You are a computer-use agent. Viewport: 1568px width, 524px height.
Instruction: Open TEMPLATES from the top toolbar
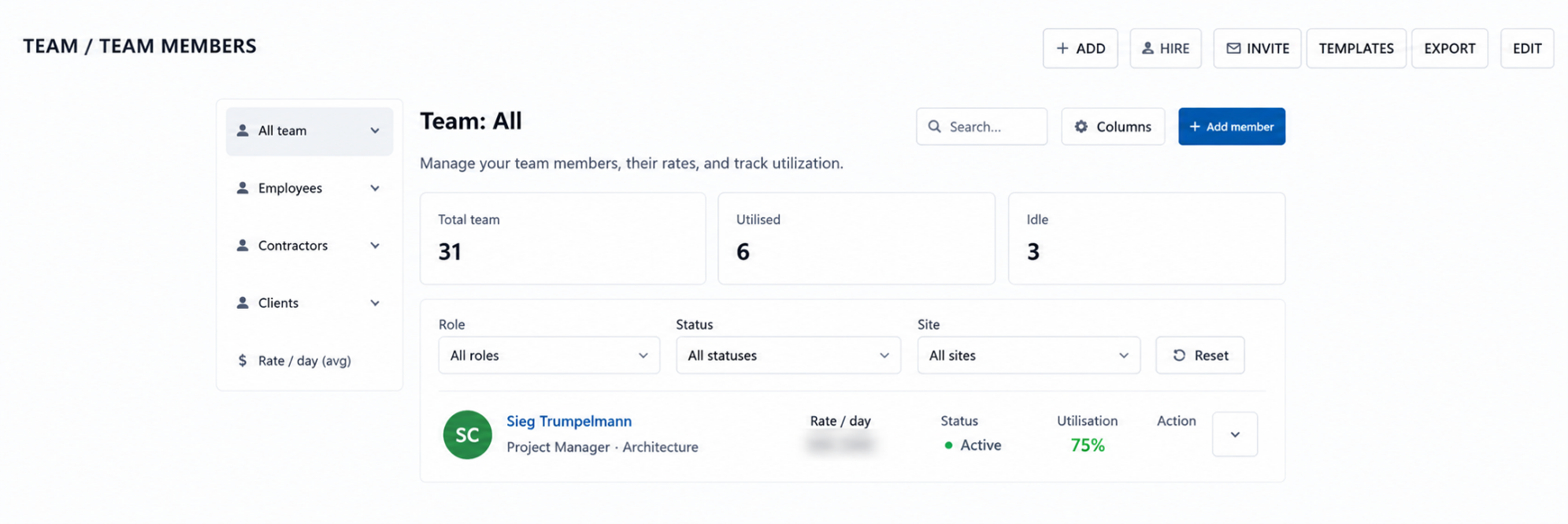pos(1355,48)
